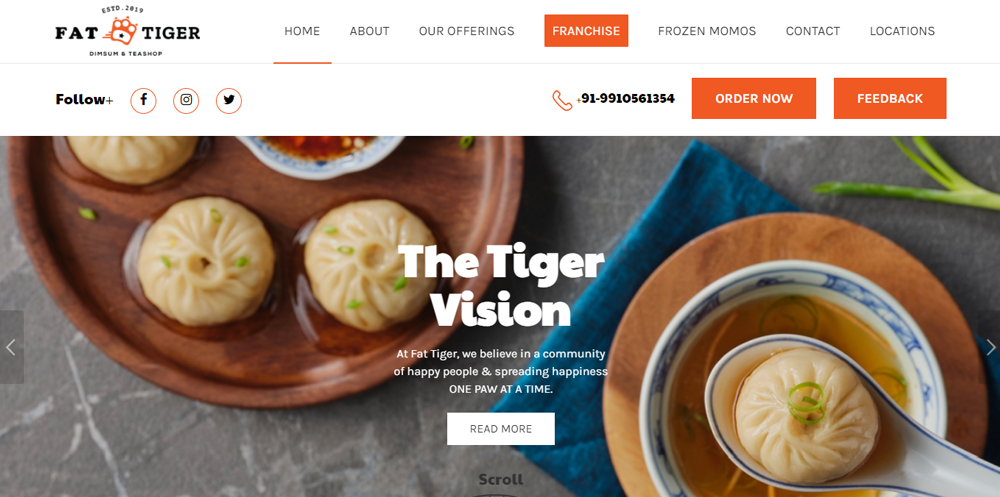This screenshot has width=1000, height=497.
Task: Open the About menu item
Action: click(x=369, y=31)
